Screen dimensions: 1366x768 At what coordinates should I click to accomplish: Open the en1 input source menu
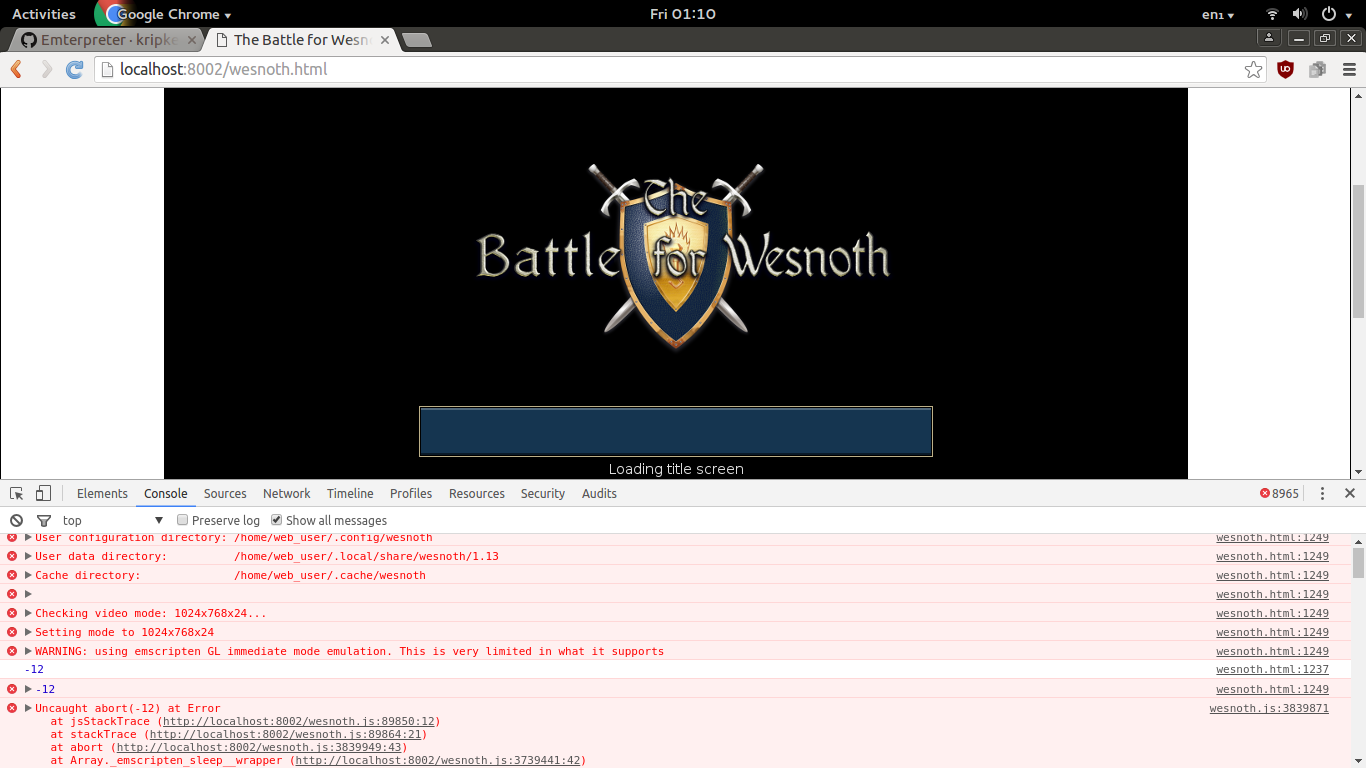(1217, 14)
